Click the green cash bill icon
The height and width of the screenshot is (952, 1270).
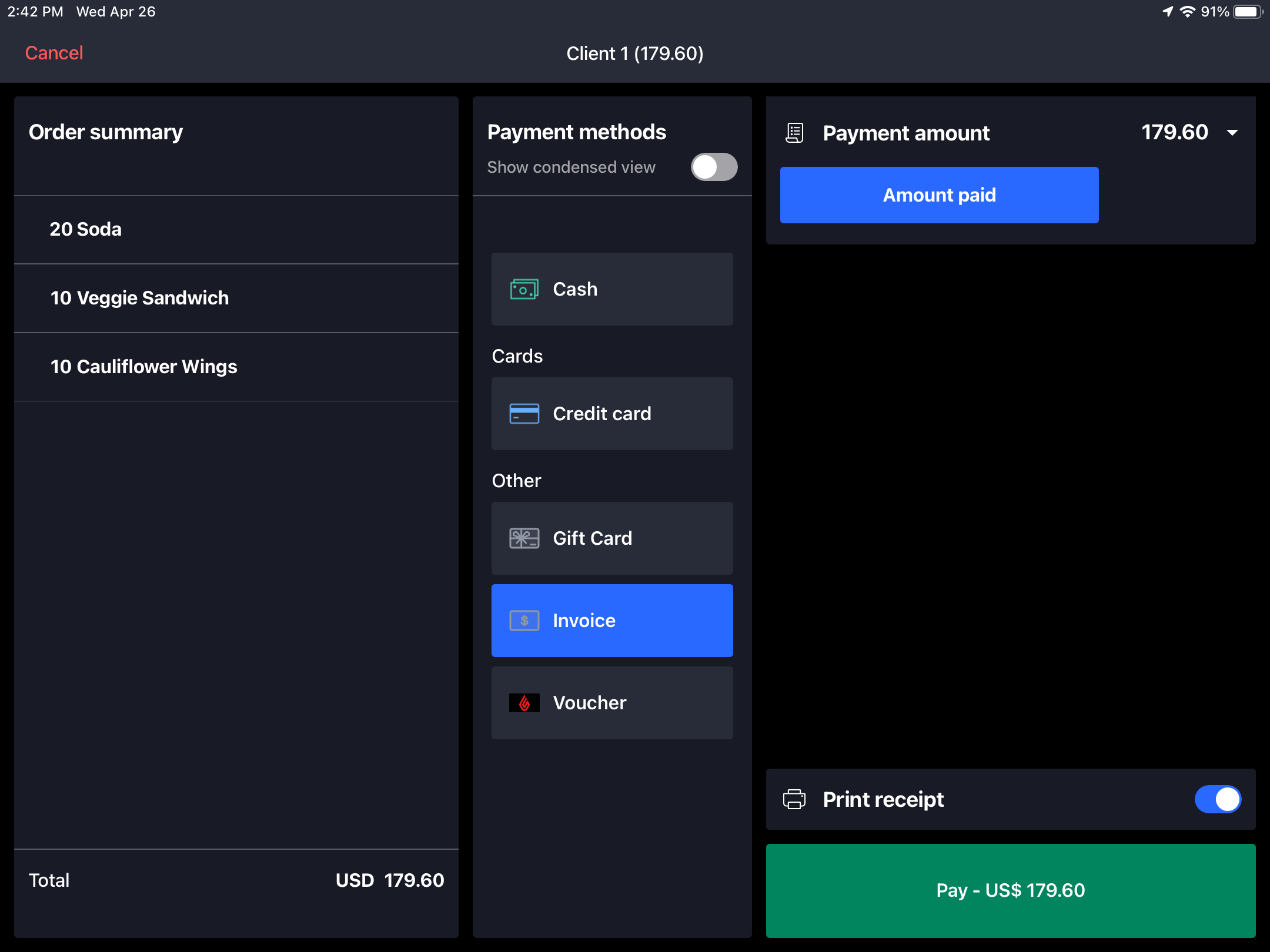click(524, 289)
